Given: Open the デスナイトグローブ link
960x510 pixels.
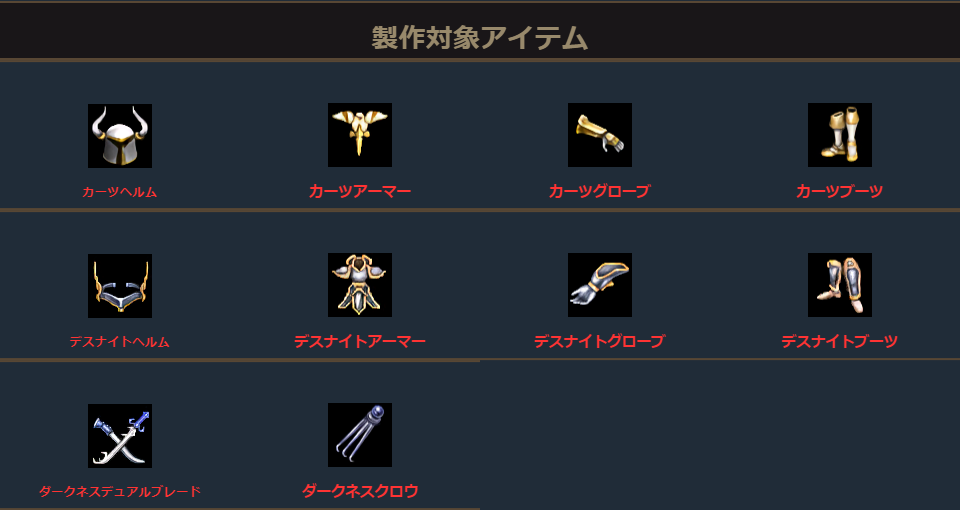Looking at the screenshot, I should pos(600,342).
